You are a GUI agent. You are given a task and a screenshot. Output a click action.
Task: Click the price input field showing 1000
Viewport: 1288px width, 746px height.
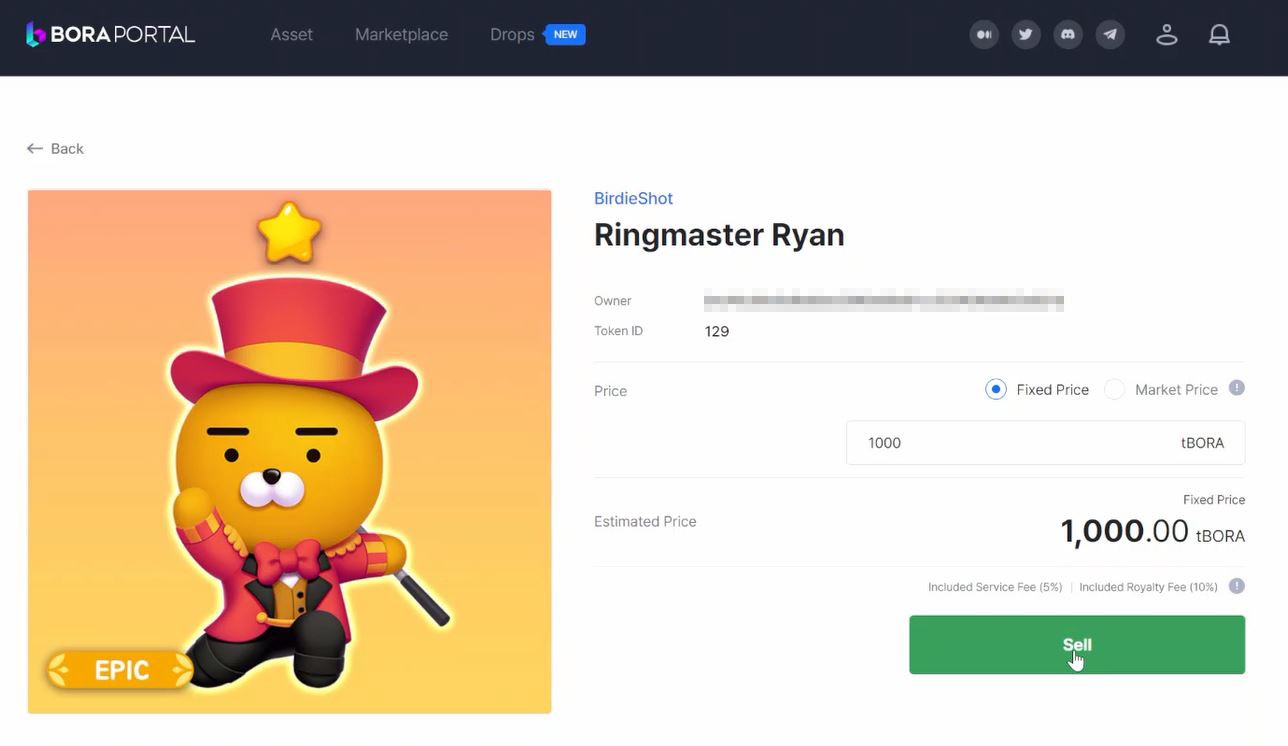tap(1045, 443)
